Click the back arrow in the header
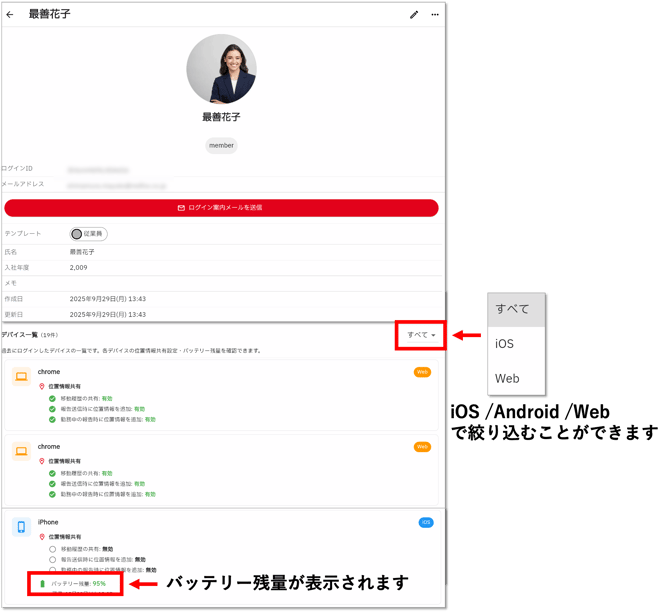670x612 pixels. [10, 14]
